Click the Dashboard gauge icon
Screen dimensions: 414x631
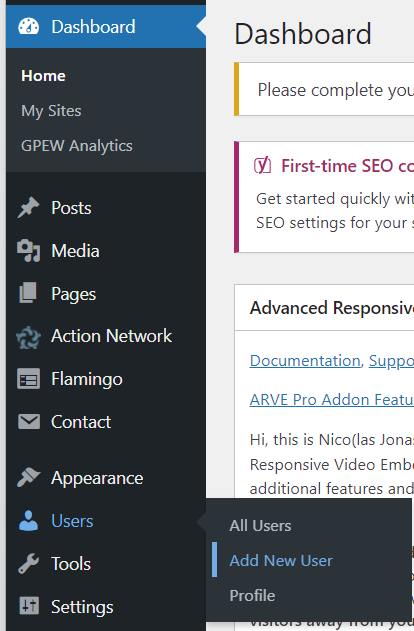pos(29,27)
